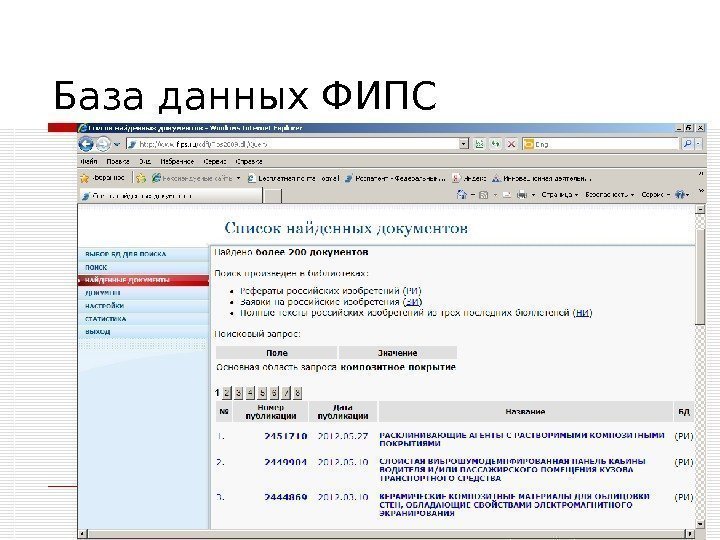Click the НИ library link

tap(583, 313)
